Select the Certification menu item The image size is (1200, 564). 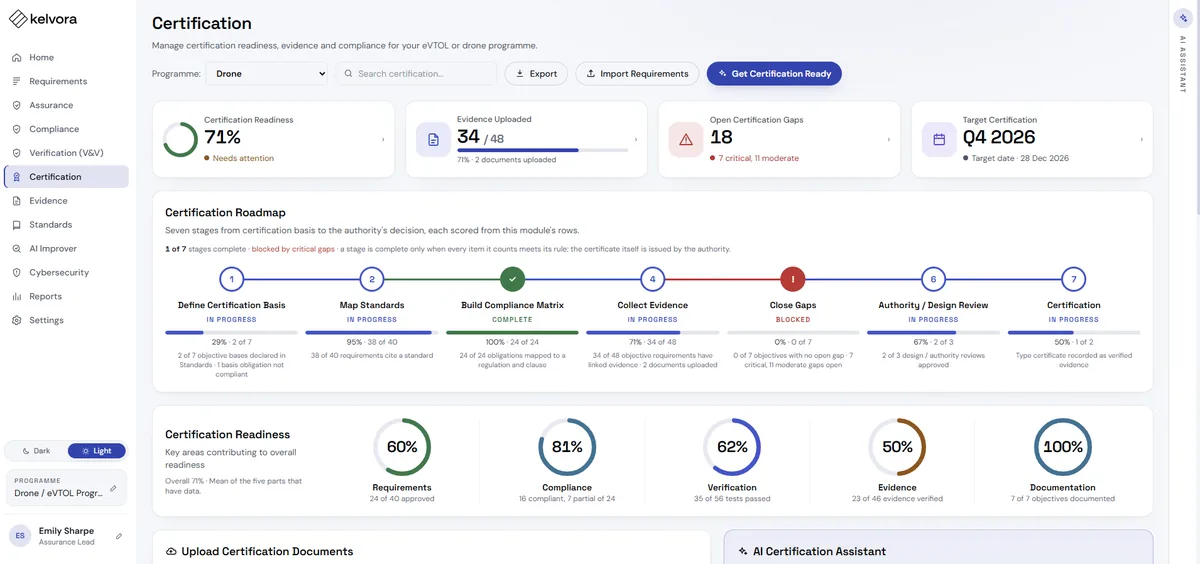pyautogui.click(x=66, y=177)
